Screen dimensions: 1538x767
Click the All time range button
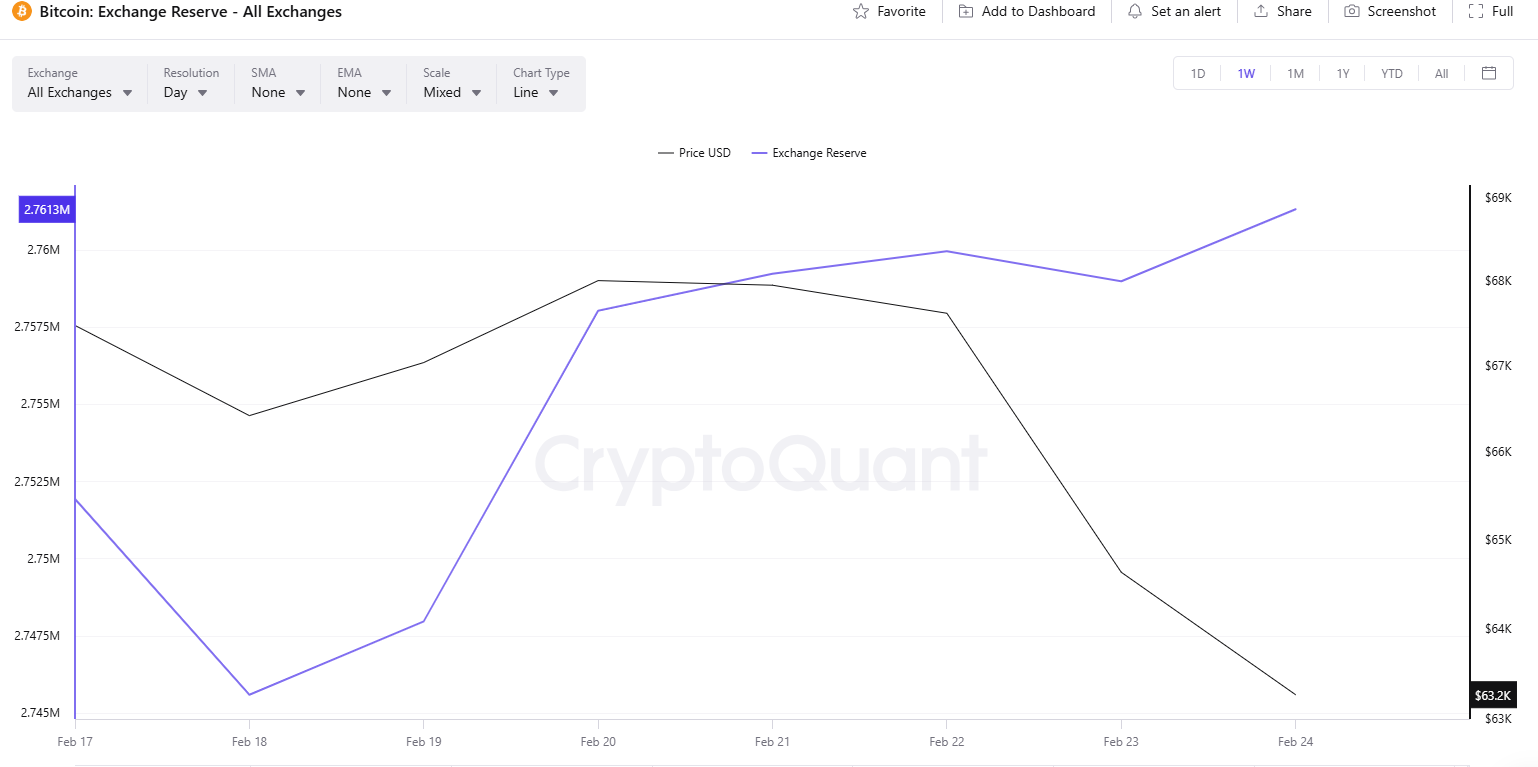1440,72
